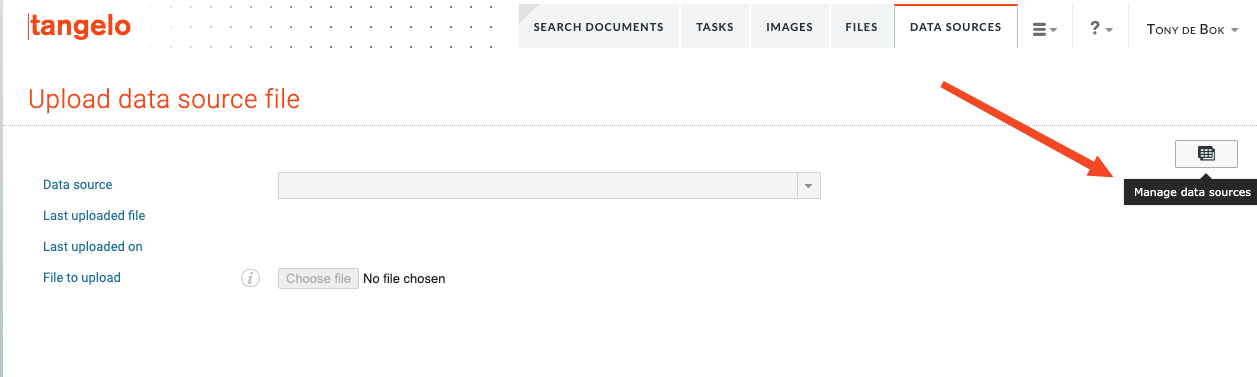Click the tangelo logo

(x=79, y=27)
